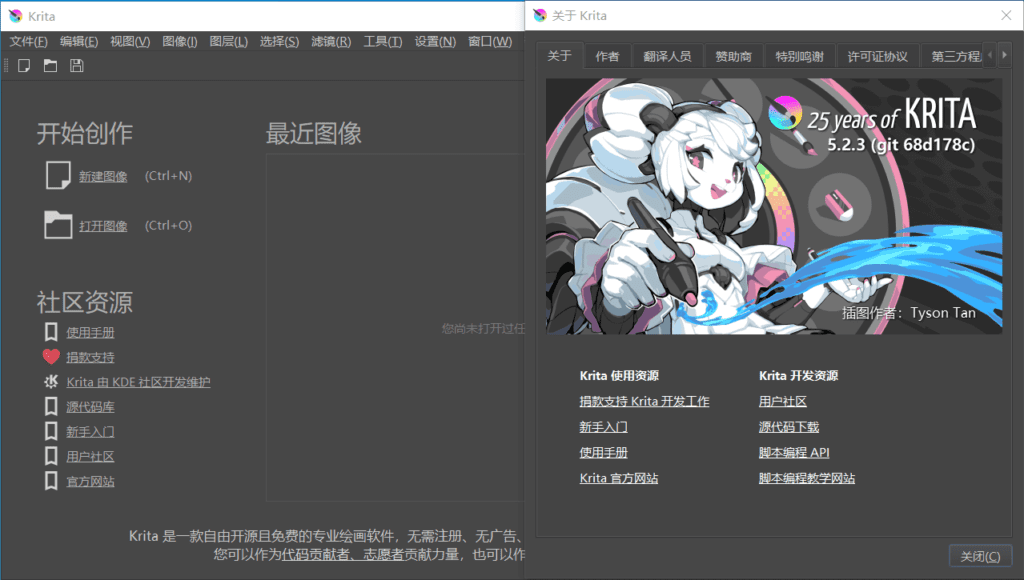Click the 关闭(C) button

pos(980,556)
